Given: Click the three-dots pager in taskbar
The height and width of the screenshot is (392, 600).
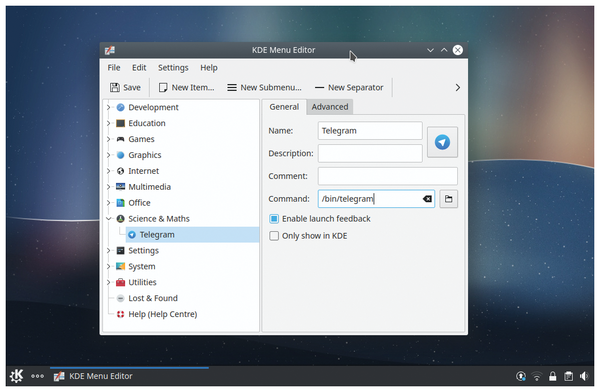Looking at the screenshot, I should [38, 376].
